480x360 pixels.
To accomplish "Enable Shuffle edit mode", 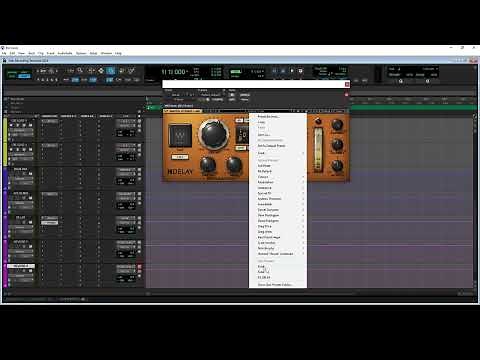I will (12, 72).
